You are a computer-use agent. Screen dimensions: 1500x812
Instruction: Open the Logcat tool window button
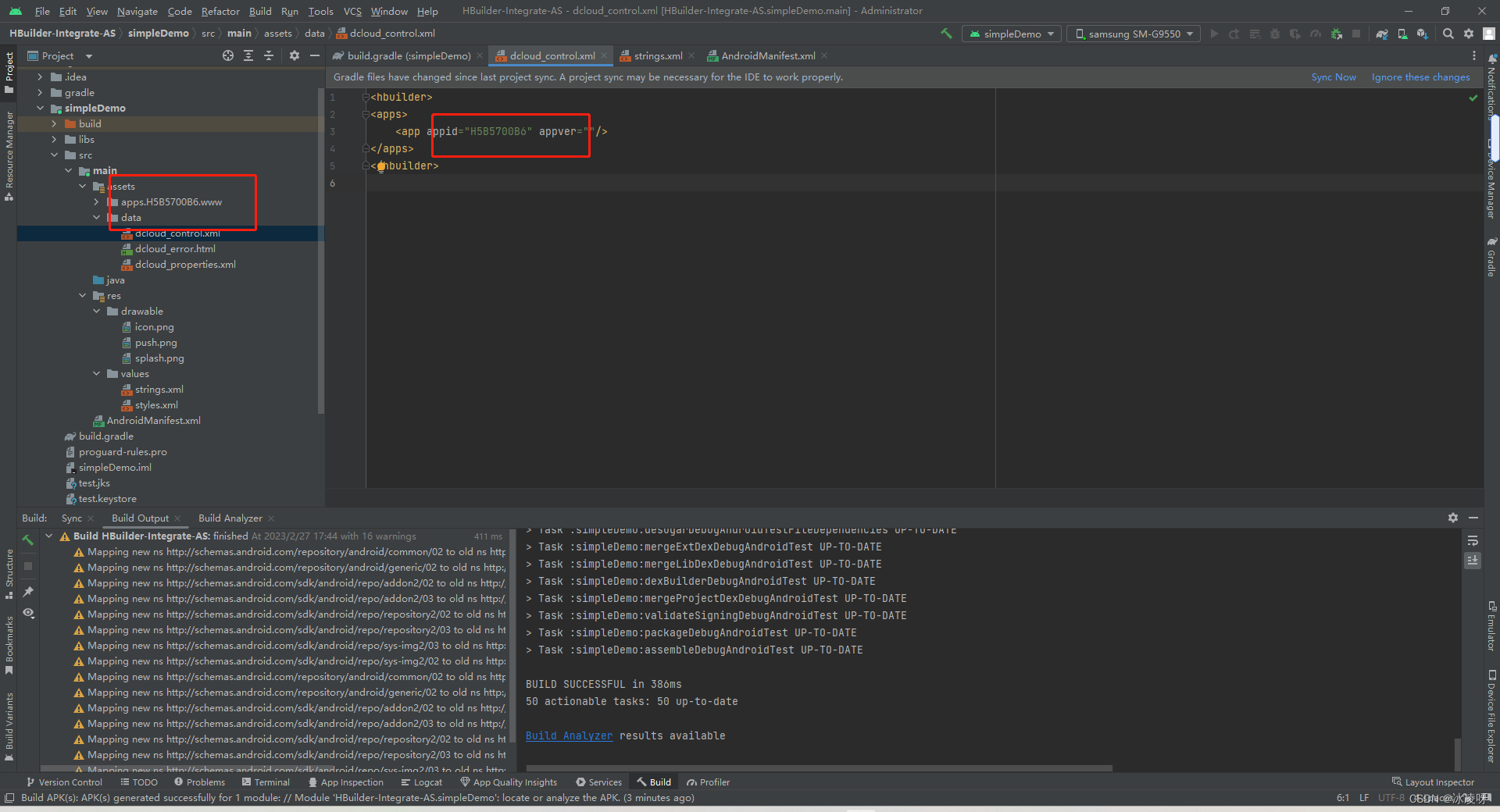pos(421,782)
